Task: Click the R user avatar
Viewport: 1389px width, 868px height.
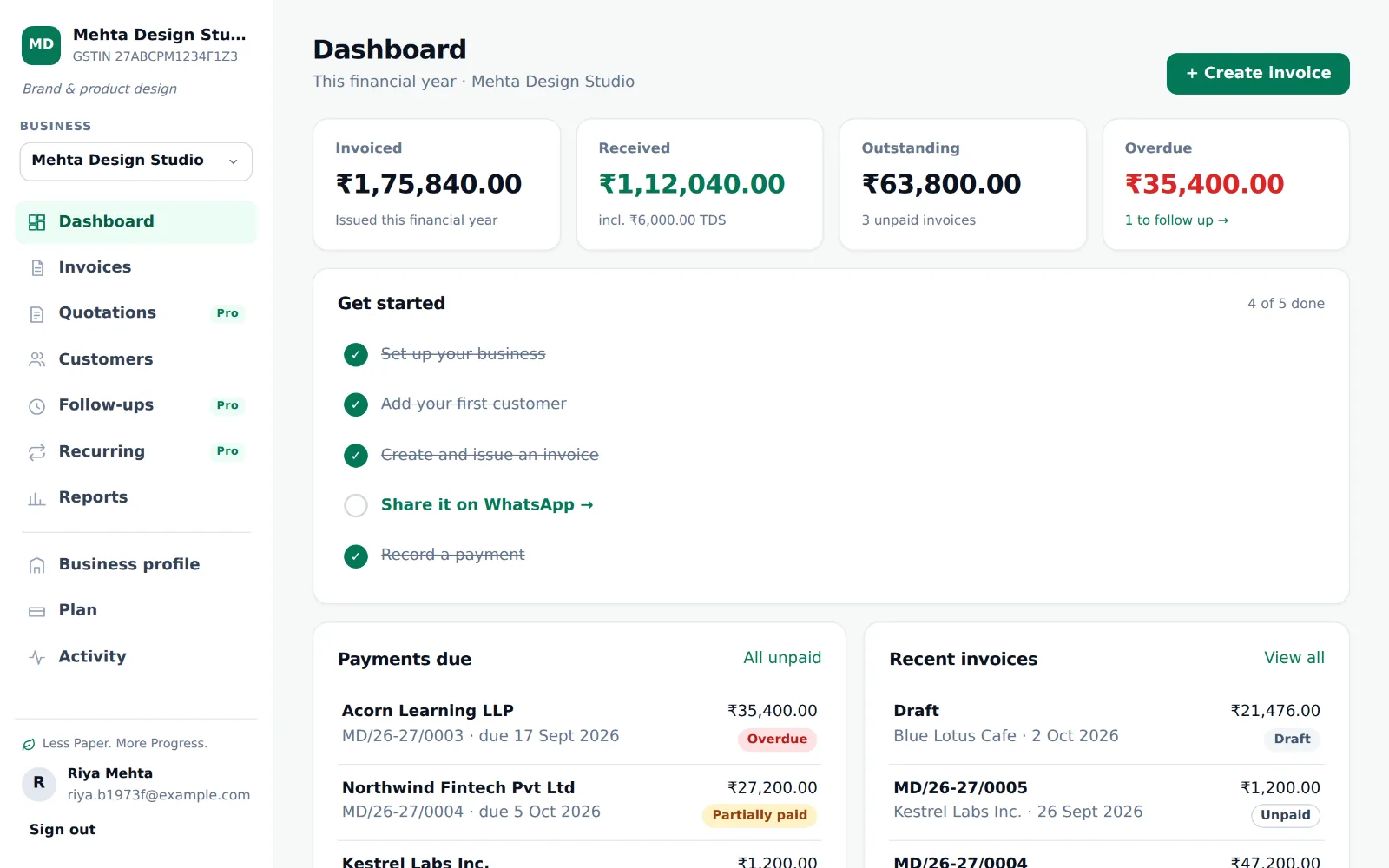Action: pyautogui.click(x=39, y=784)
